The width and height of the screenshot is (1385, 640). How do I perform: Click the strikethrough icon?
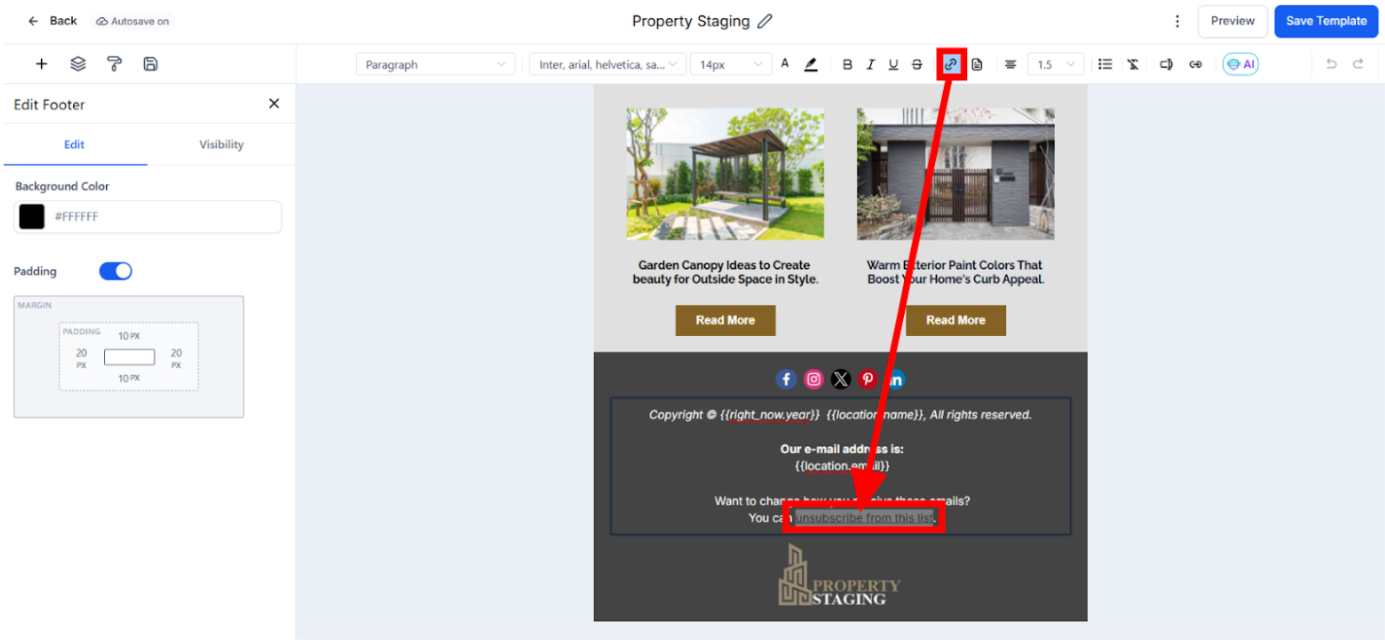(917, 65)
